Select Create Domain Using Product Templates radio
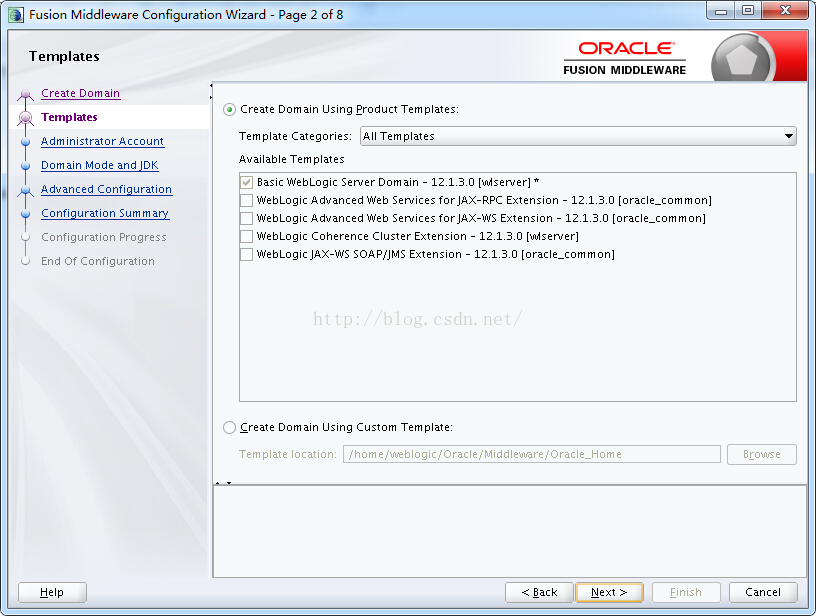Screen dimensions: 816x616 click(x=230, y=110)
